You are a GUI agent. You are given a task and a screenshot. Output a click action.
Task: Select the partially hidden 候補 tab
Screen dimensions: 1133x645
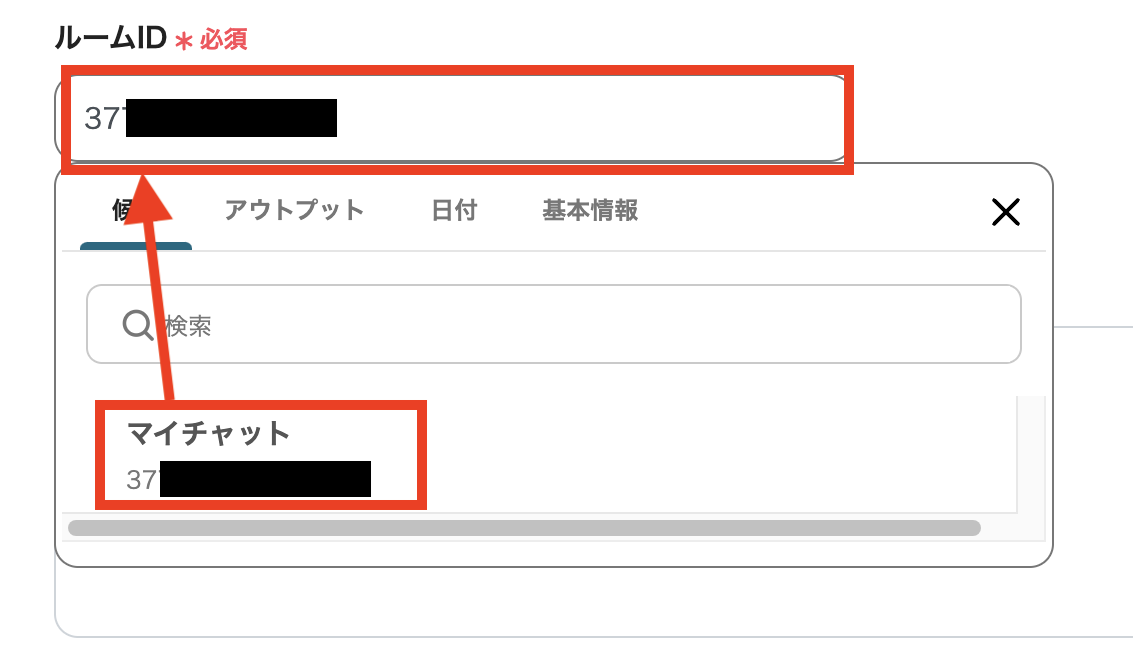123,210
